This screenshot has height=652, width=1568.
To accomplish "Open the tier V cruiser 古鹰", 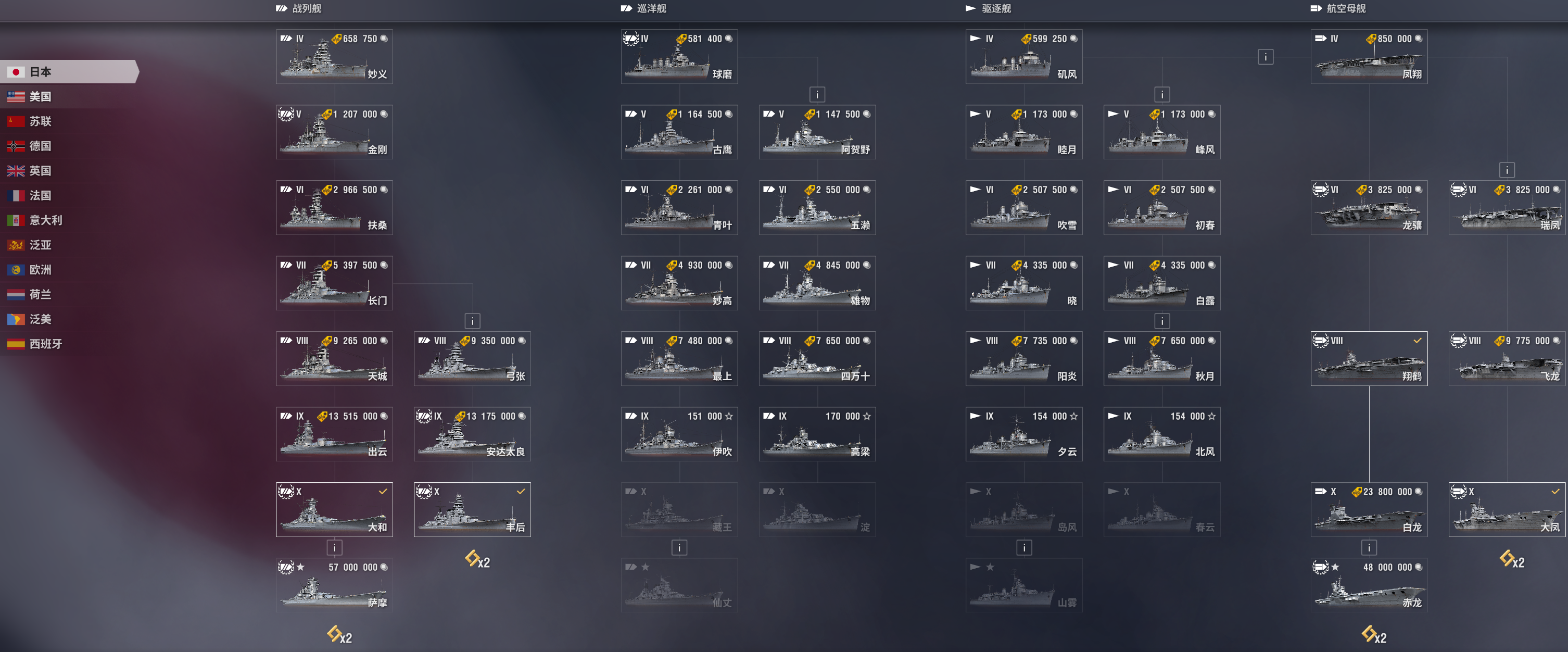I will pyautogui.click(x=679, y=132).
